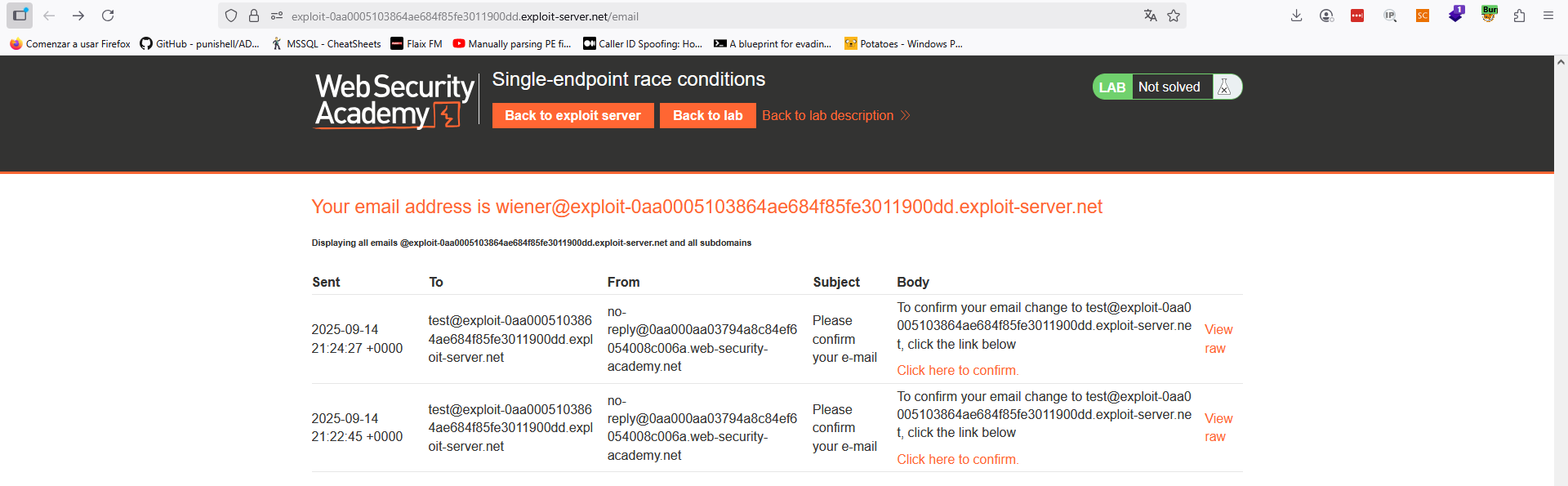Click Back to exploit server button
Viewport: 1568px width, 486px height.
pos(572,116)
